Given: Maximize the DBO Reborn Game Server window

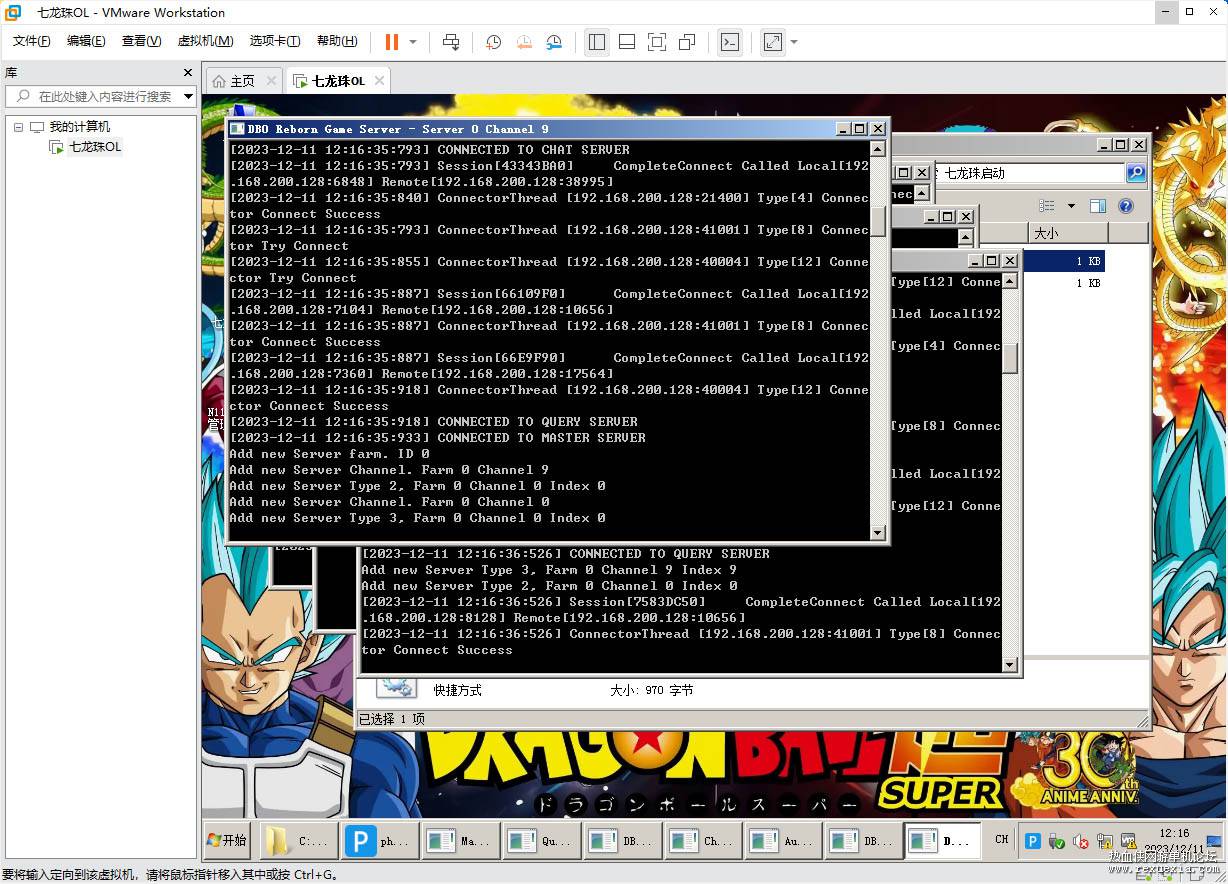Looking at the screenshot, I should 860,129.
